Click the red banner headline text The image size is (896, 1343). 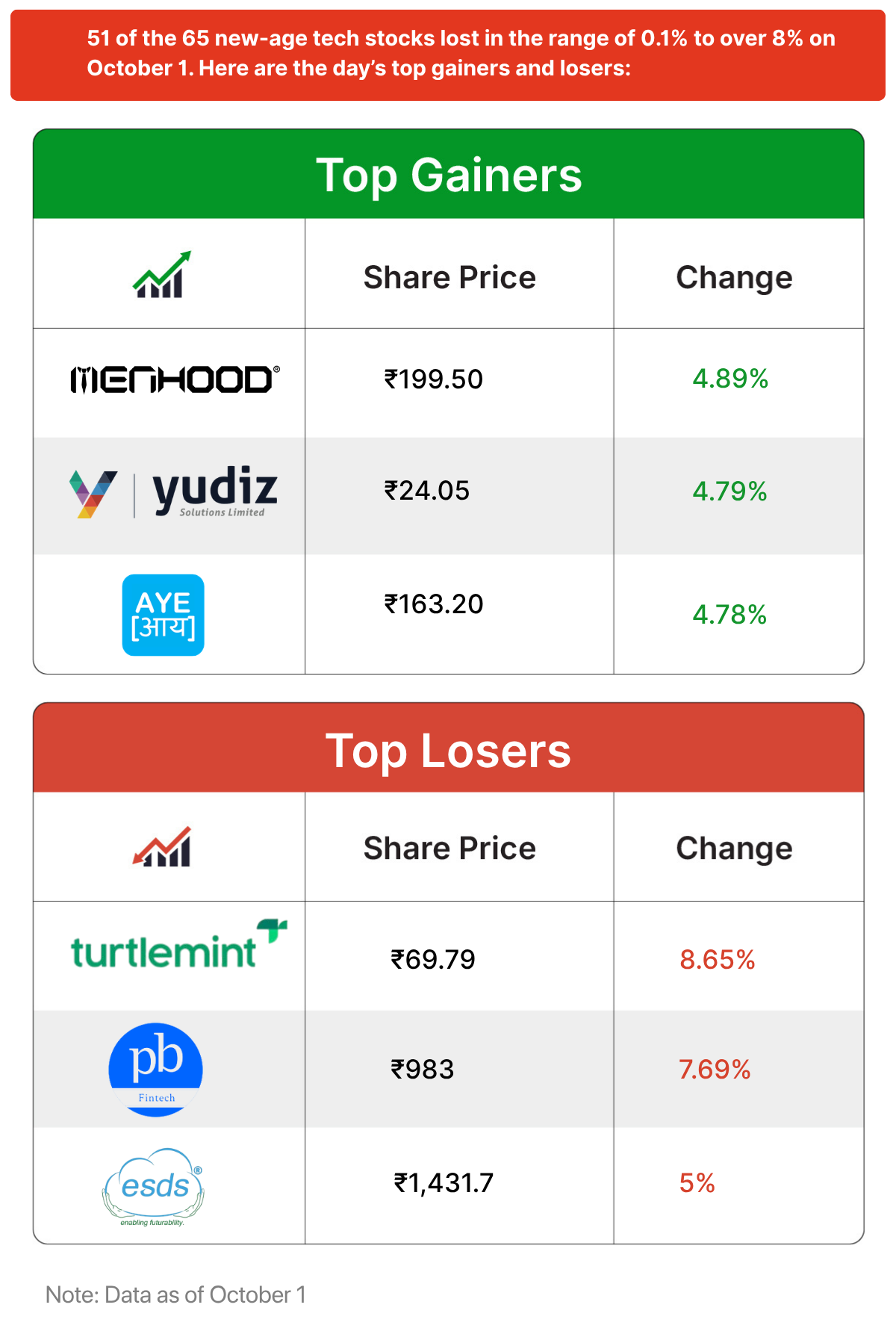(461, 53)
